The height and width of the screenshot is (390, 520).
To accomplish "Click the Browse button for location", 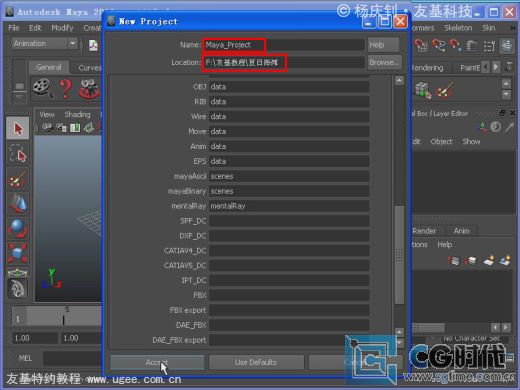I will point(384,62).
